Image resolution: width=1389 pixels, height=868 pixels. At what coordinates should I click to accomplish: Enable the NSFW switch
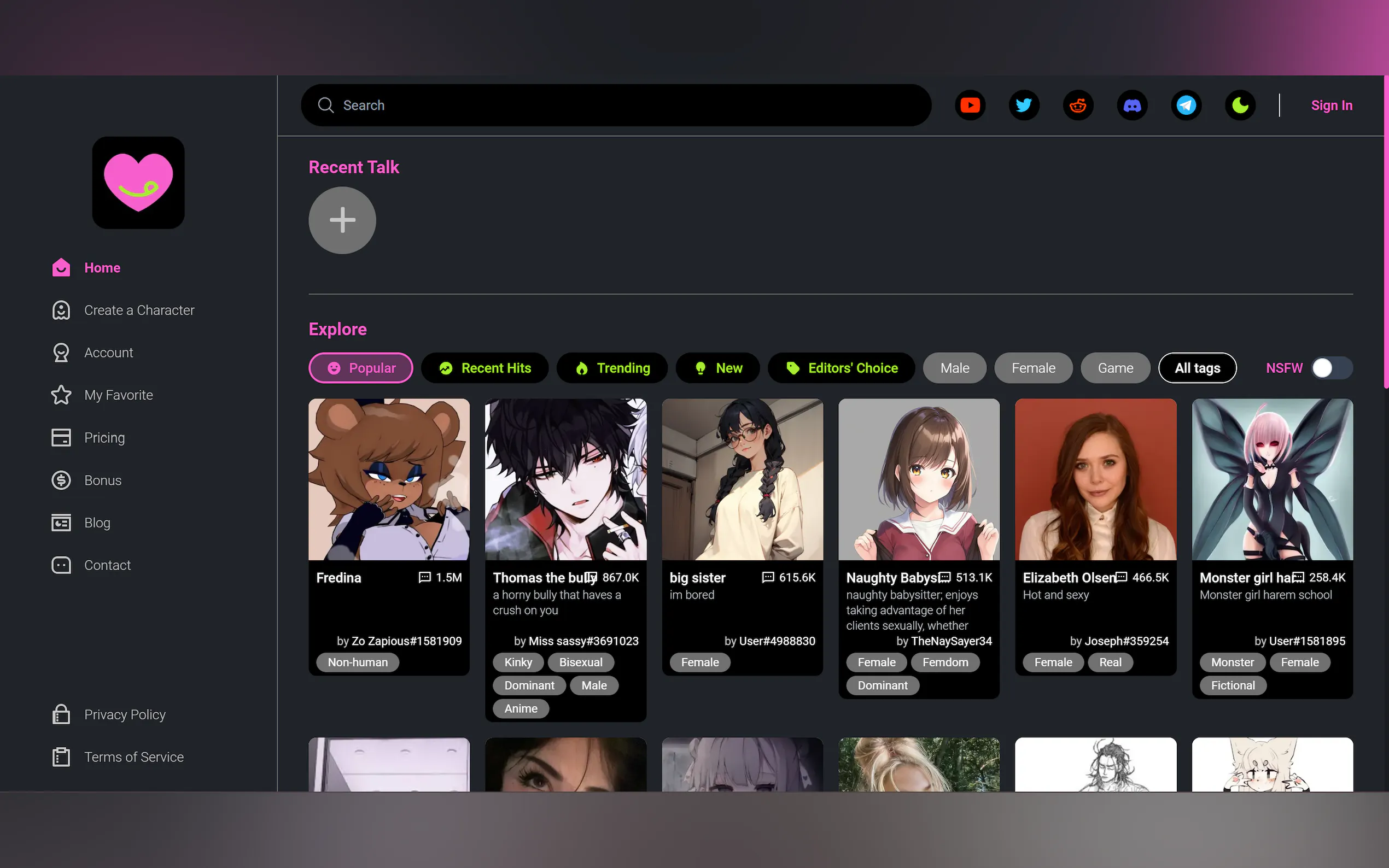[x=1332, y=368]
